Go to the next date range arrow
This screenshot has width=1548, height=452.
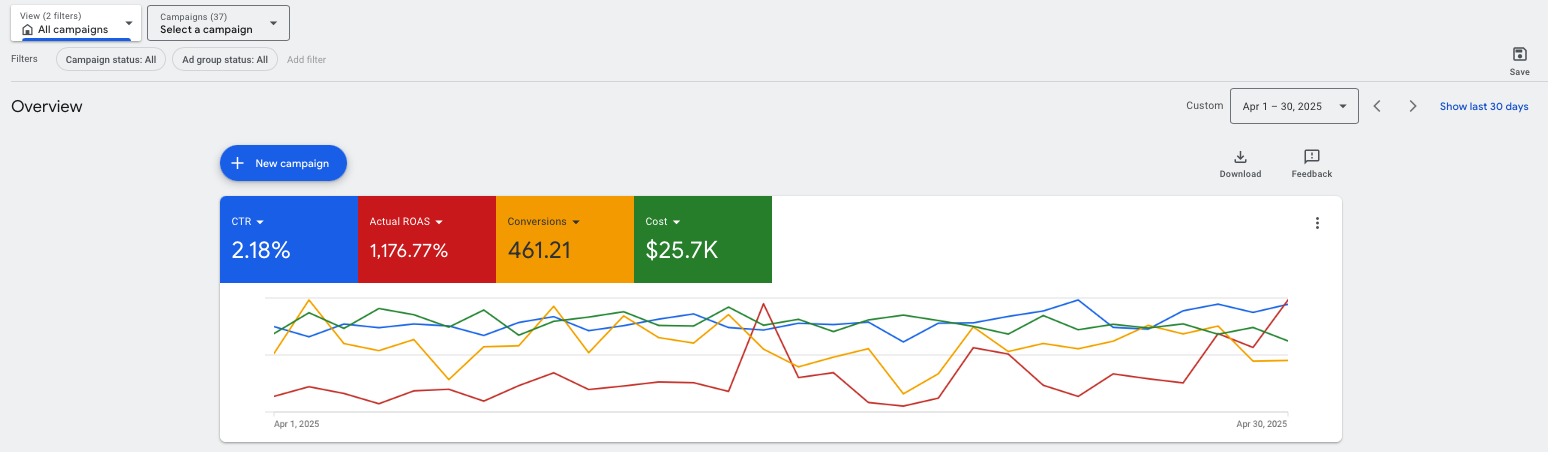[1413, 106]
